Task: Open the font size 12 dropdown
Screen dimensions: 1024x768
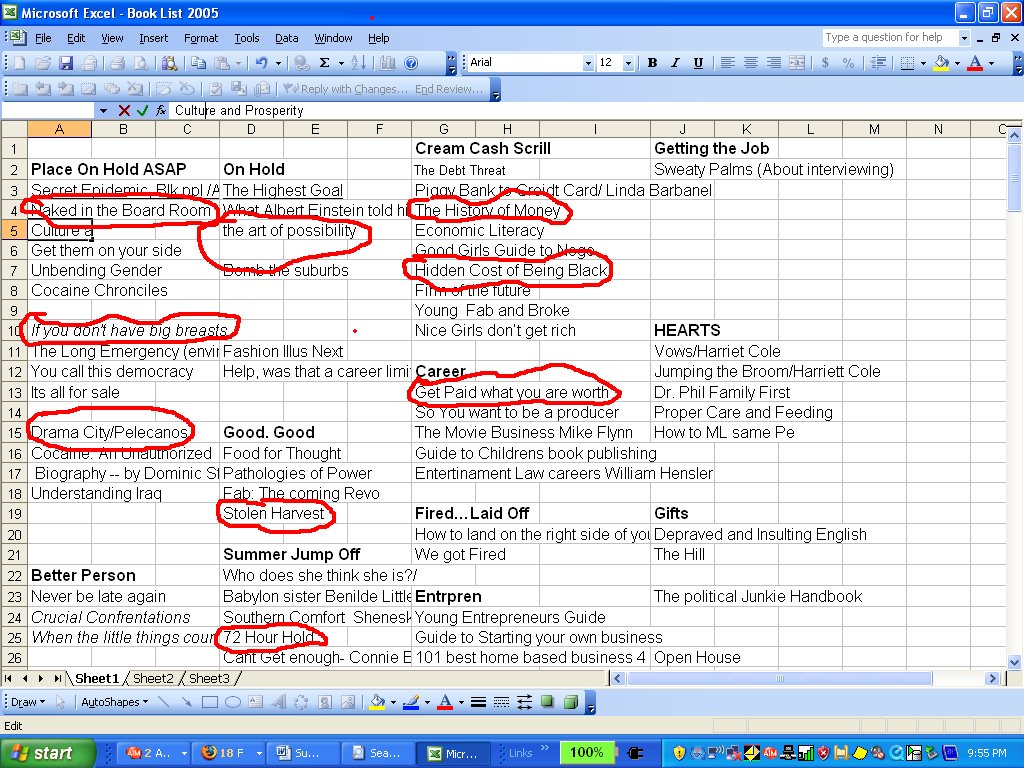Action: 628,63
